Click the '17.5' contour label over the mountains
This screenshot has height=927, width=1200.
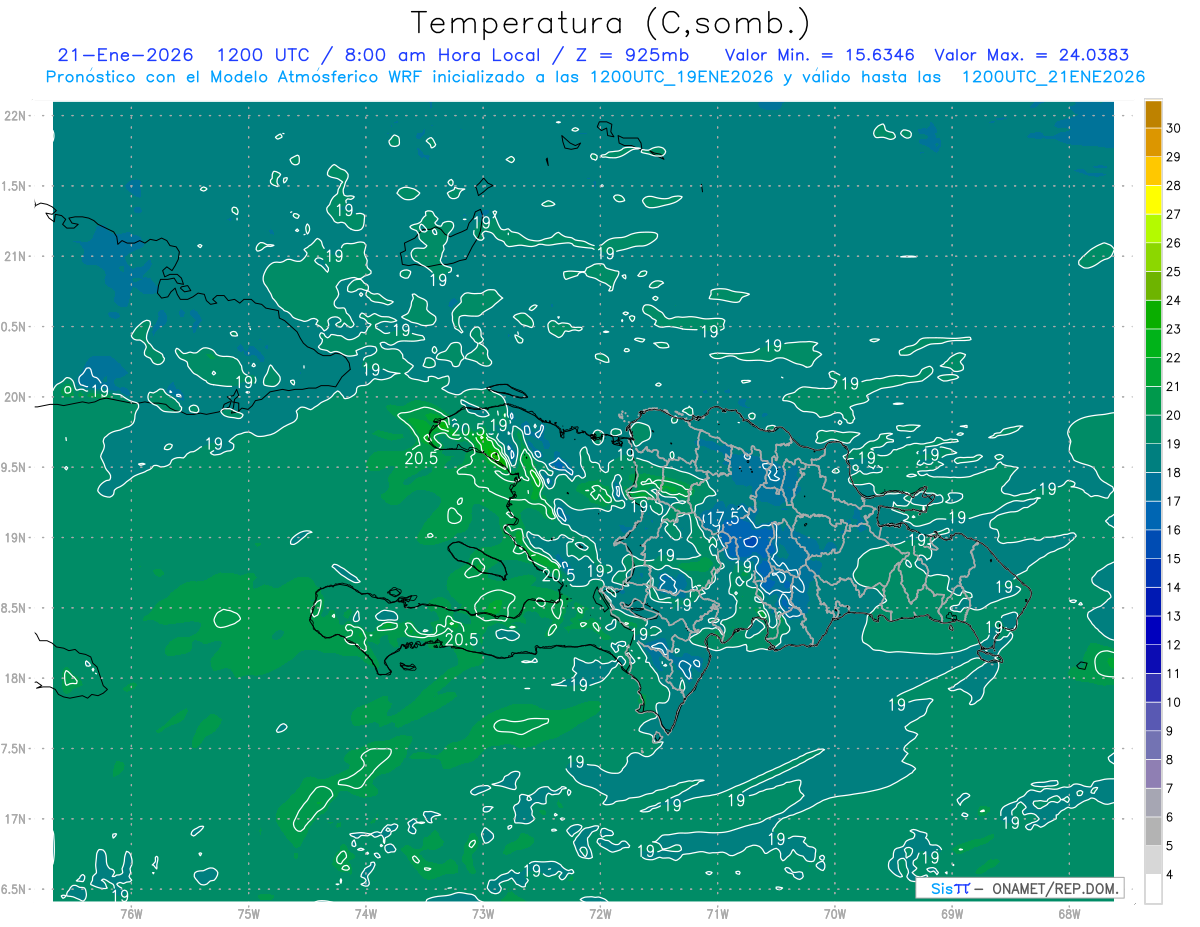(x=722, y=518)
